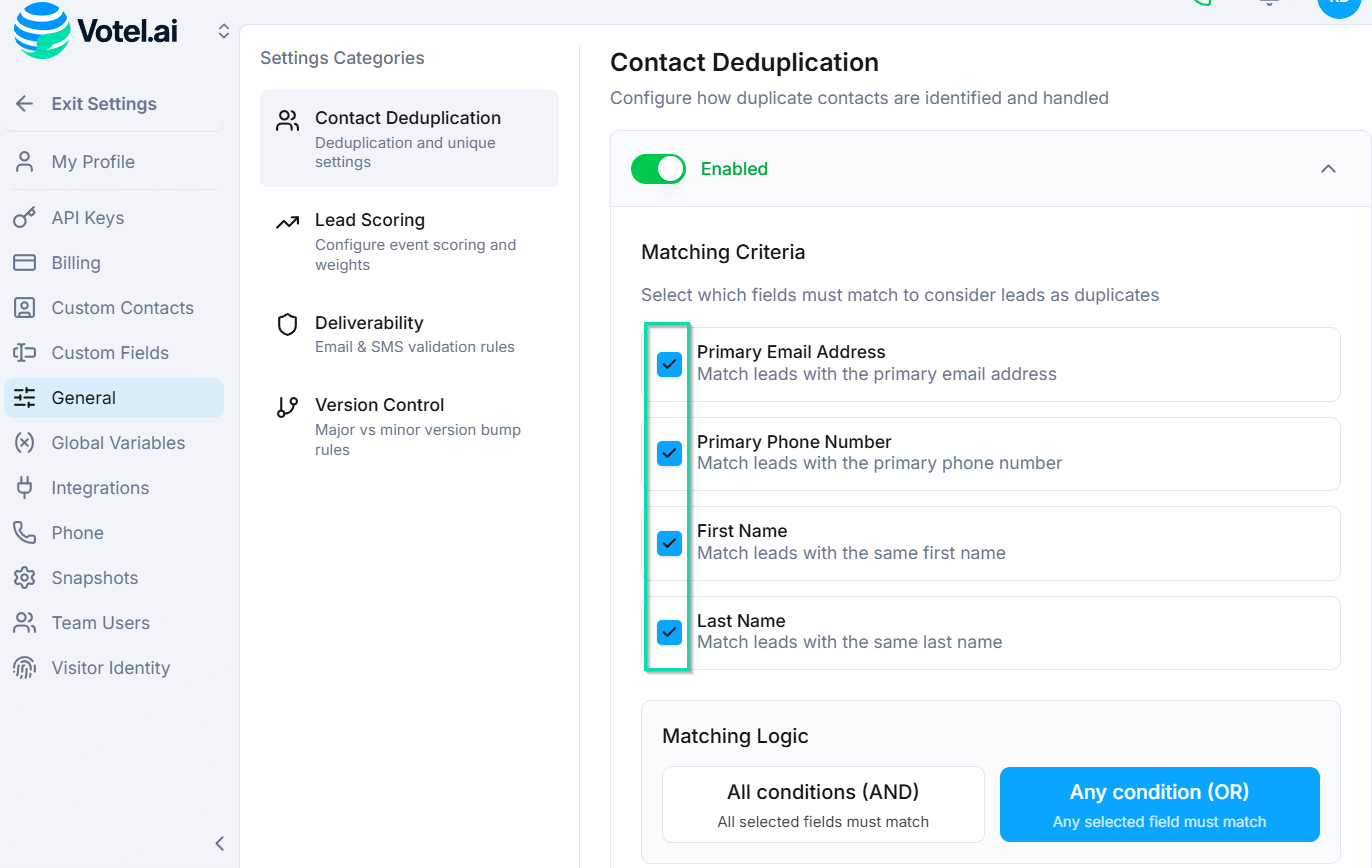Click the Integrations plug icon

(x=25, y=488)
